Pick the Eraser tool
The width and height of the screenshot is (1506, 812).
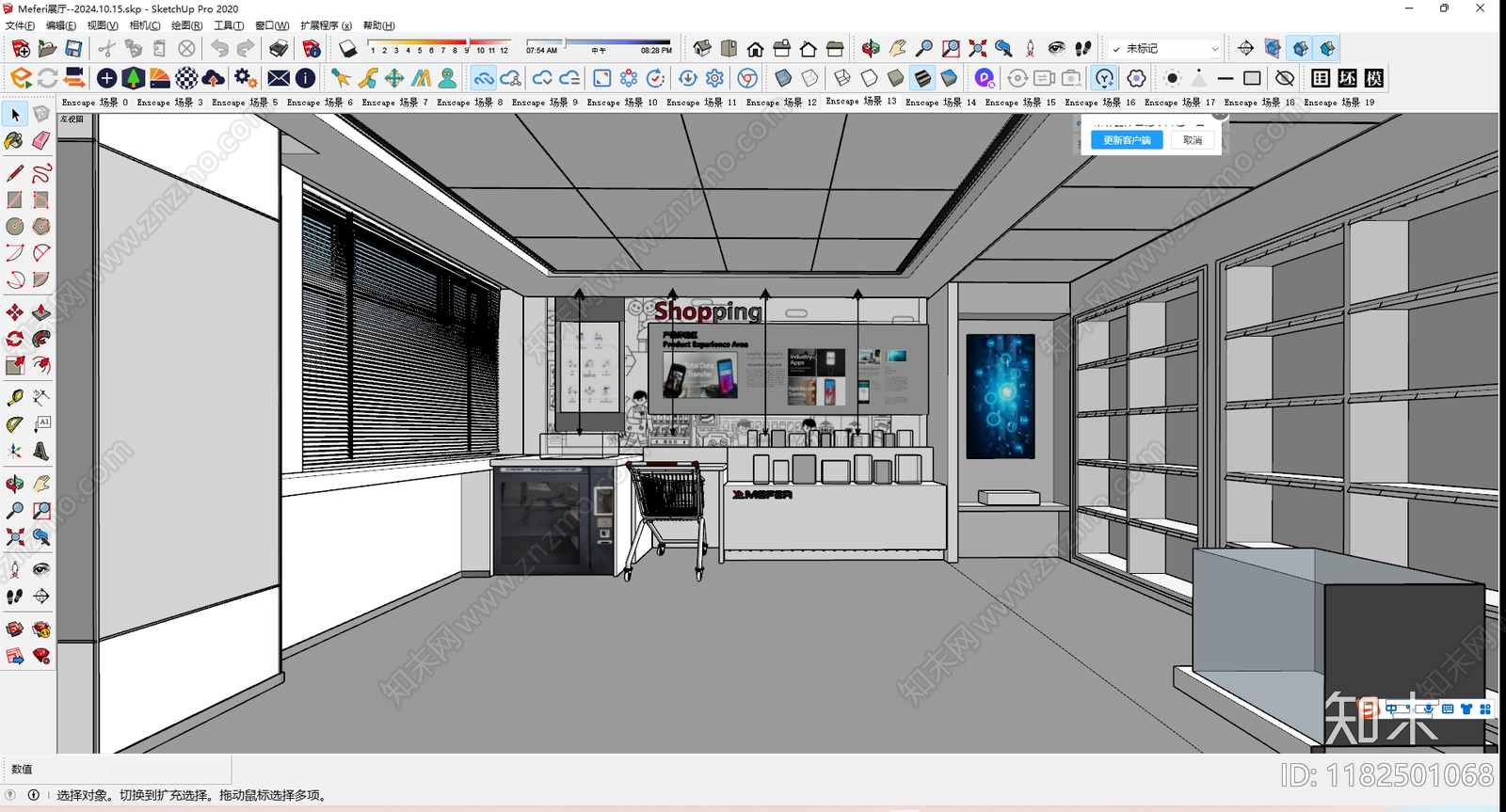41,140
